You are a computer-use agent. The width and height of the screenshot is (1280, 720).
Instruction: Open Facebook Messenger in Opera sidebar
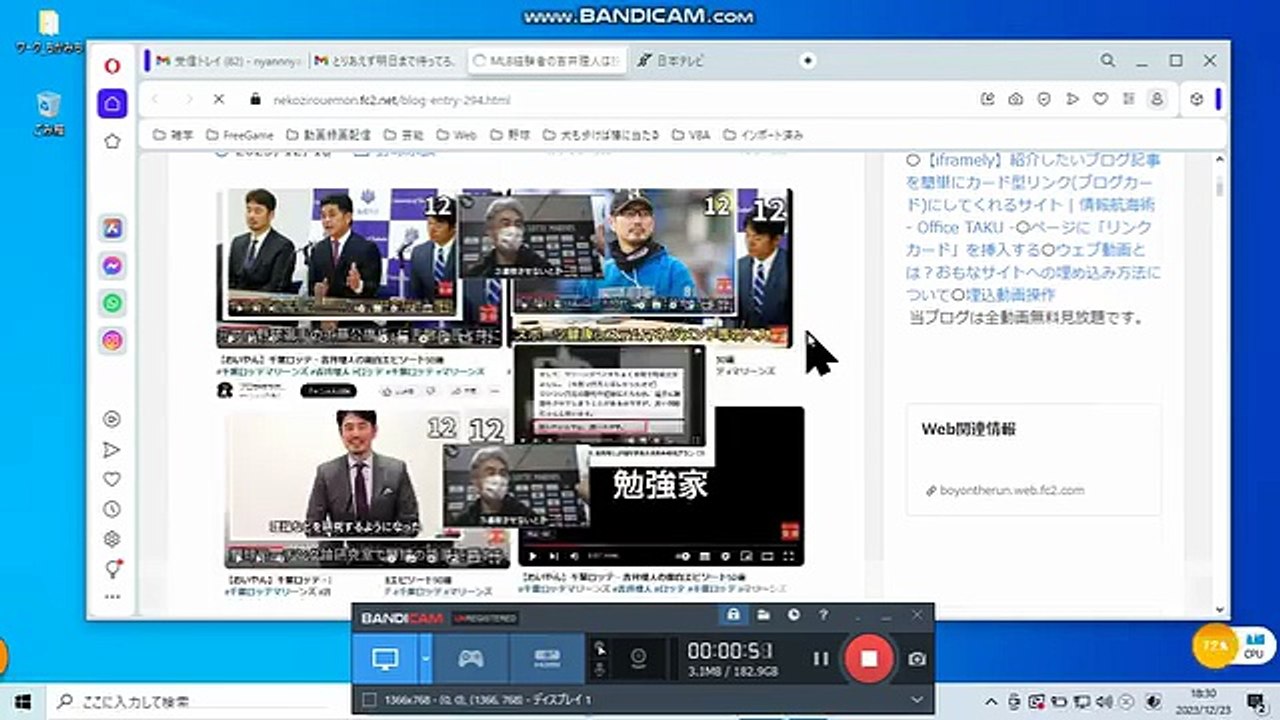[x=112, y=266]
